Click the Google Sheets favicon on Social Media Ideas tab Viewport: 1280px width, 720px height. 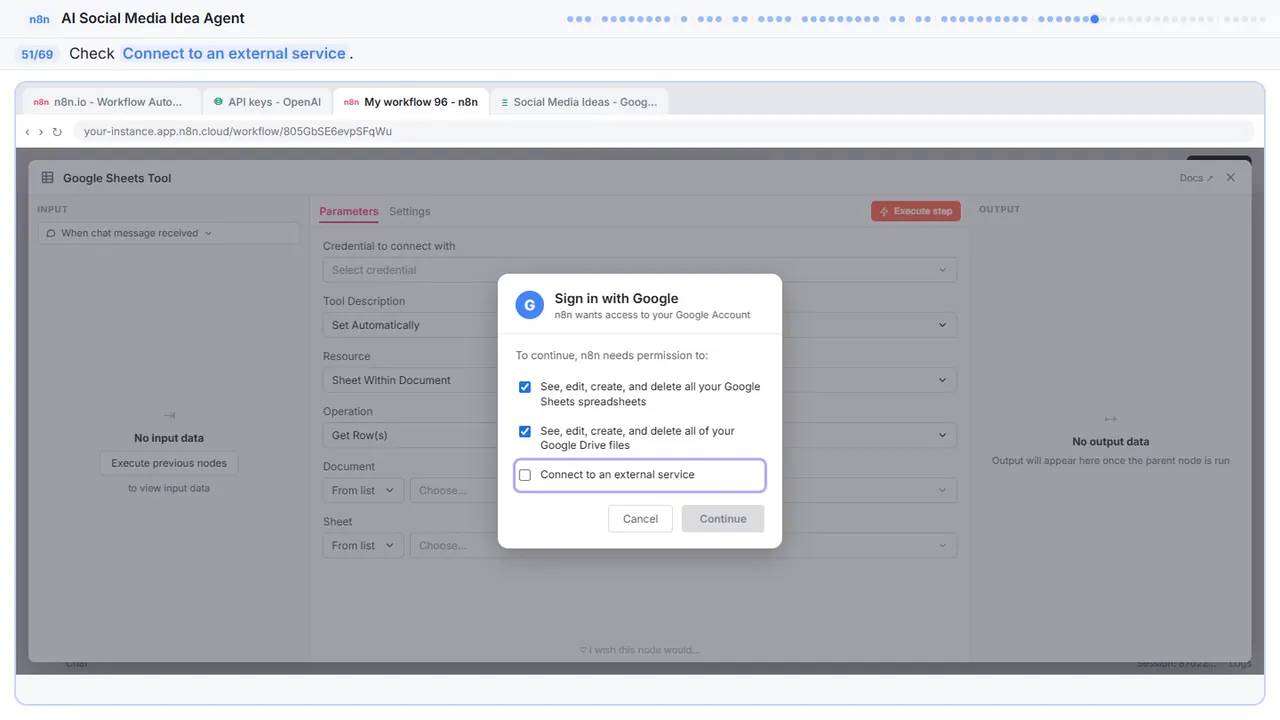pyautogui.click(x=504, y=102)
